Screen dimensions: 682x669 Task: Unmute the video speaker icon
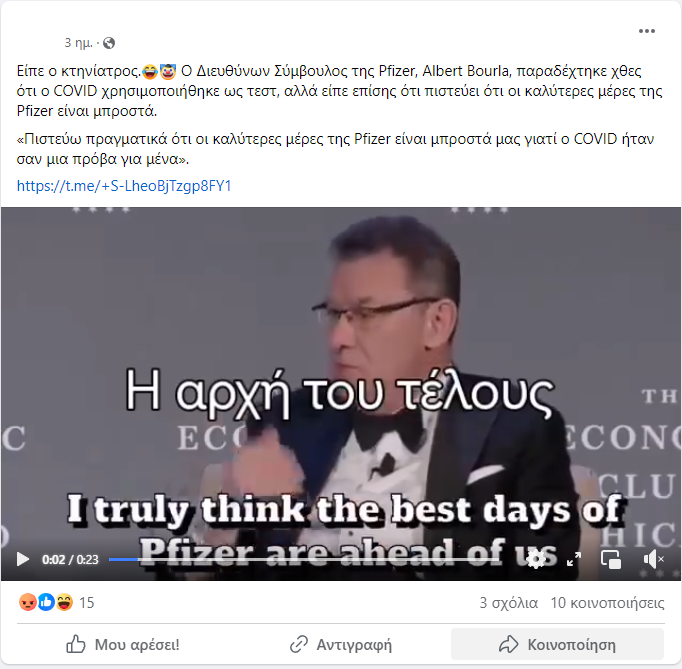click(x=653, y=559)
